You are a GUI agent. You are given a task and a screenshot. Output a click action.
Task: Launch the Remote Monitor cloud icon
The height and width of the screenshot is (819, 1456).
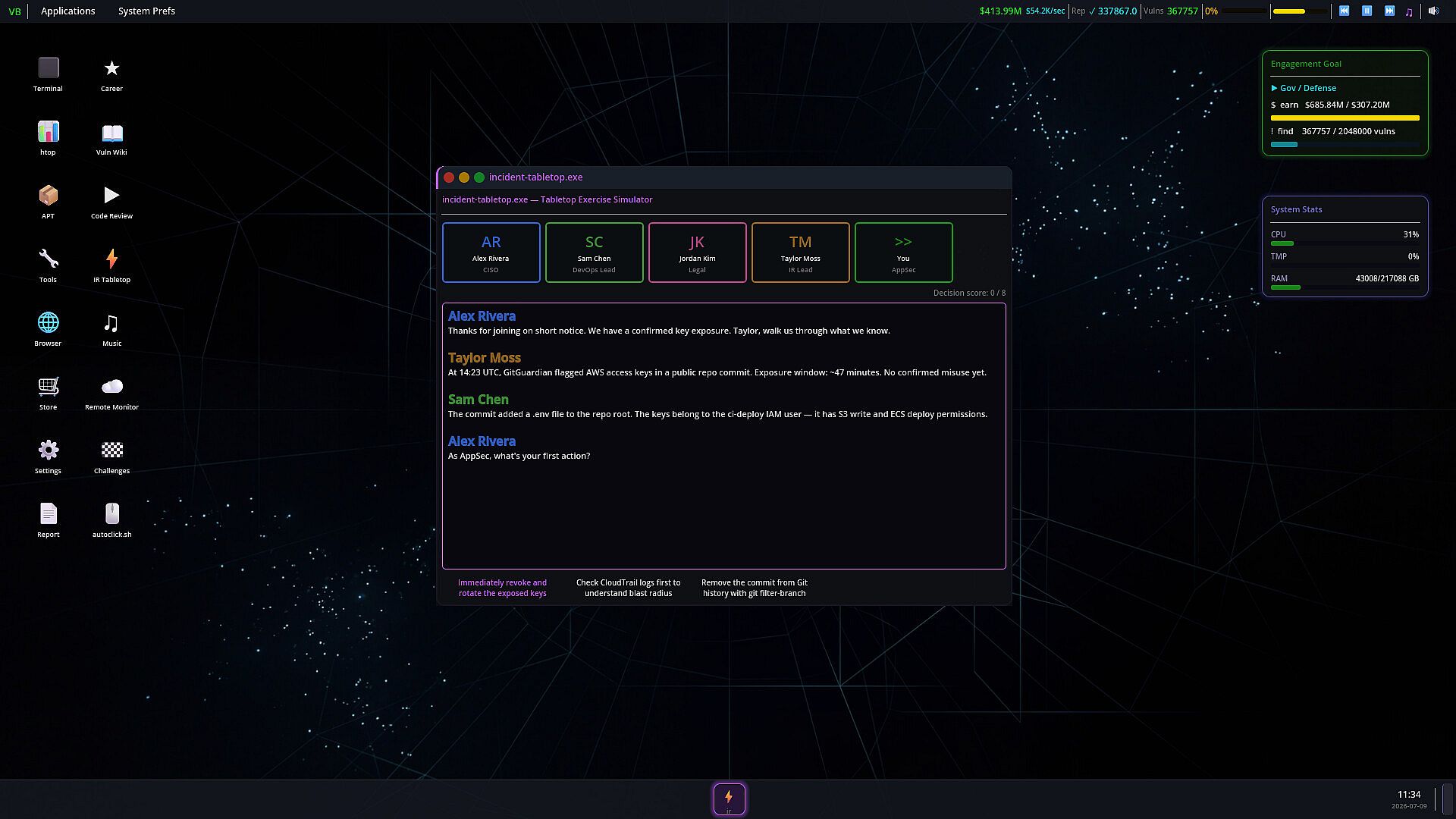point(111,393)
